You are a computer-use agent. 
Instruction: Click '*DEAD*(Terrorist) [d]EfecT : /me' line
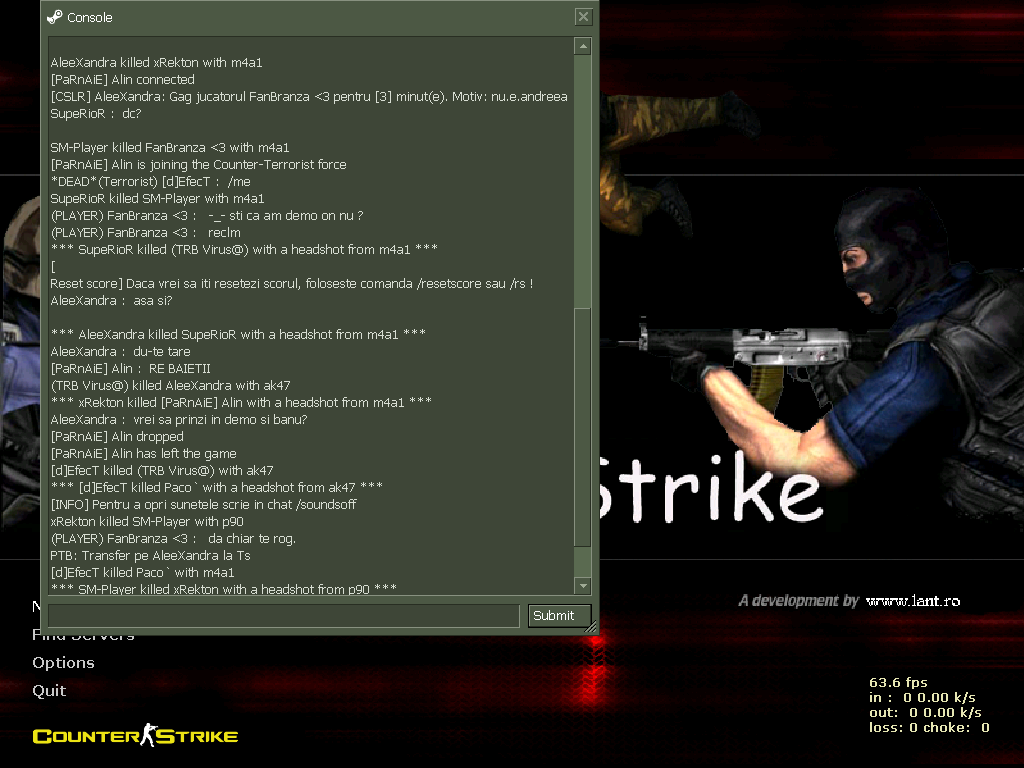pos(150,182)
